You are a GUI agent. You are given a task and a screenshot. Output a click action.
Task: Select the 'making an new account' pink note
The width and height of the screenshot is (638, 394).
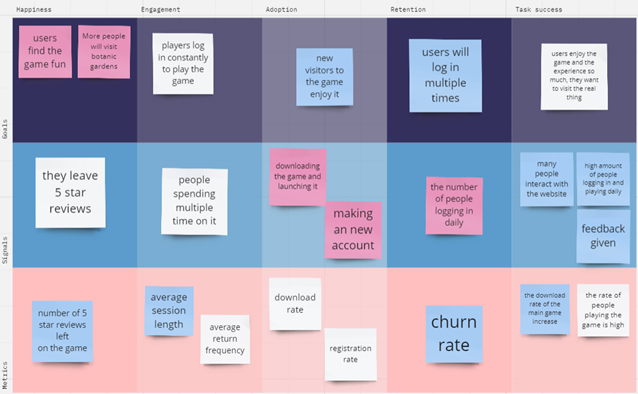[x=353, y=230]
